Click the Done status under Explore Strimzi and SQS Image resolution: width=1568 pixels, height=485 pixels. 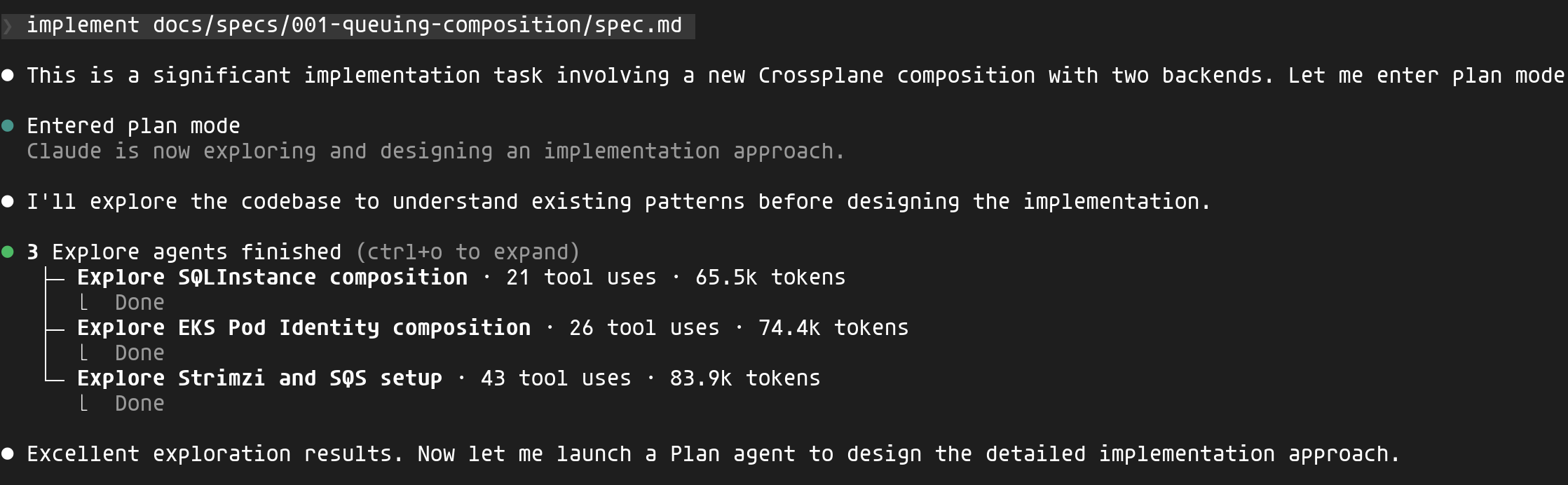point(139,404)
